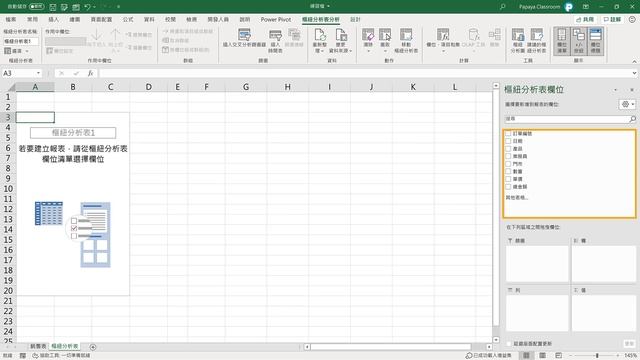Click in the PivotTable name box
This screenshot has height=360, width=640.
(21, 41)
